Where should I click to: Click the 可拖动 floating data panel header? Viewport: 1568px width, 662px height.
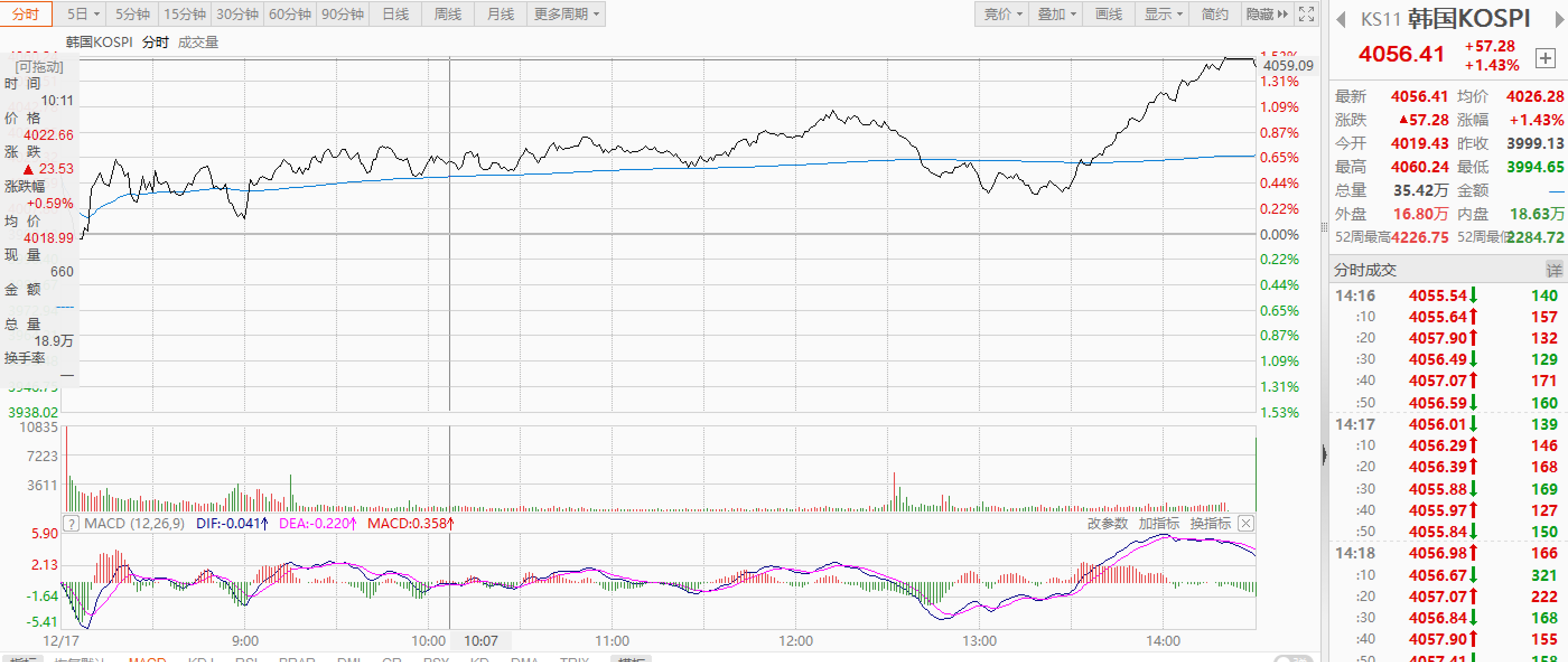39,67
